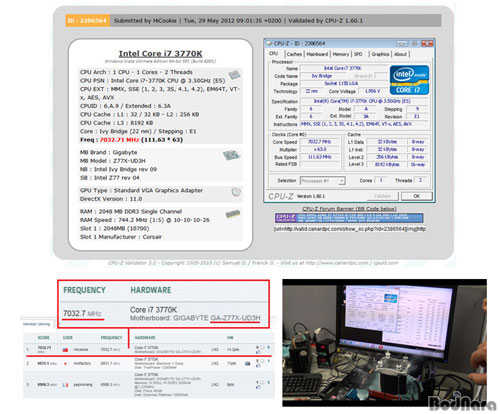Click the OK button in CPU-Z
Viewport: 500px width, 414px height.
(416, 196)
